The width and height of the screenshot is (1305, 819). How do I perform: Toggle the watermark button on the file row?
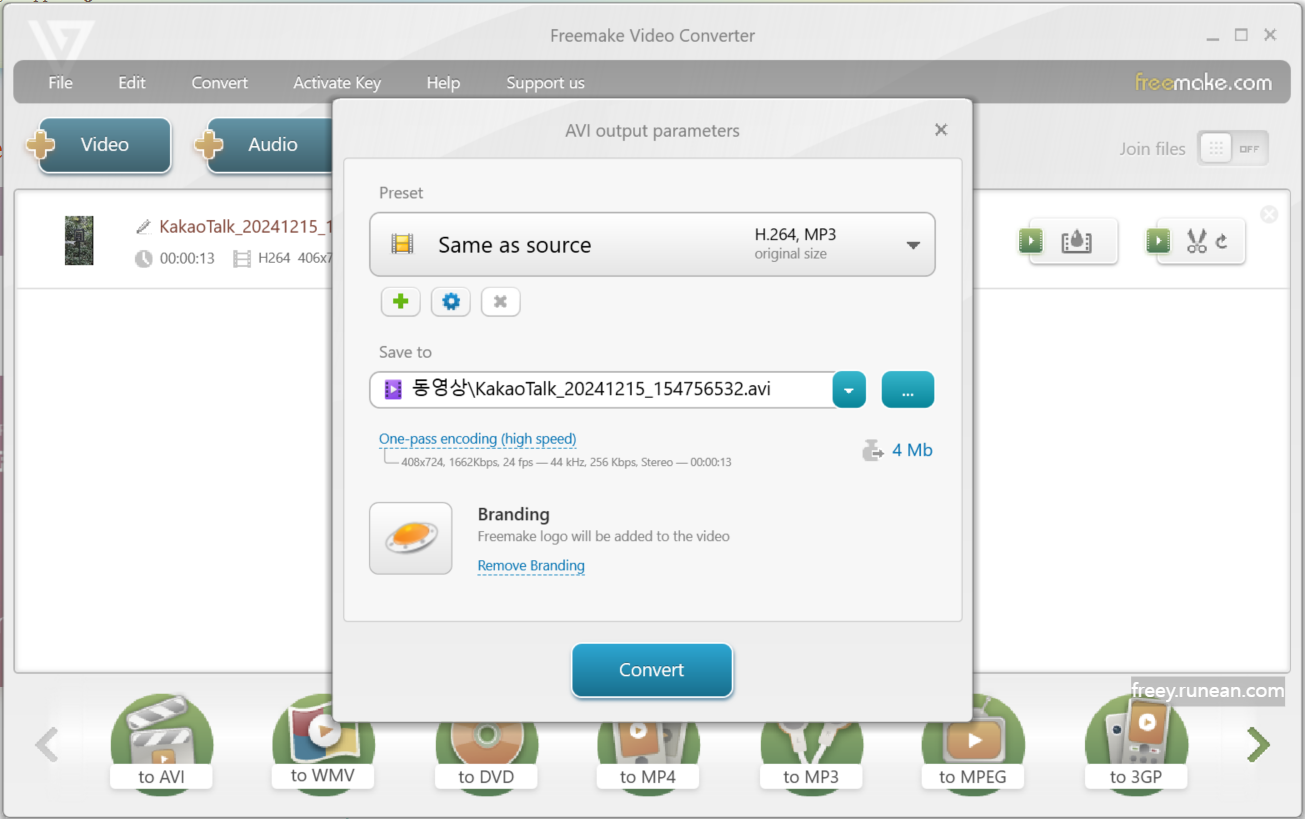pyautogui.click(x=1075, y=240)
